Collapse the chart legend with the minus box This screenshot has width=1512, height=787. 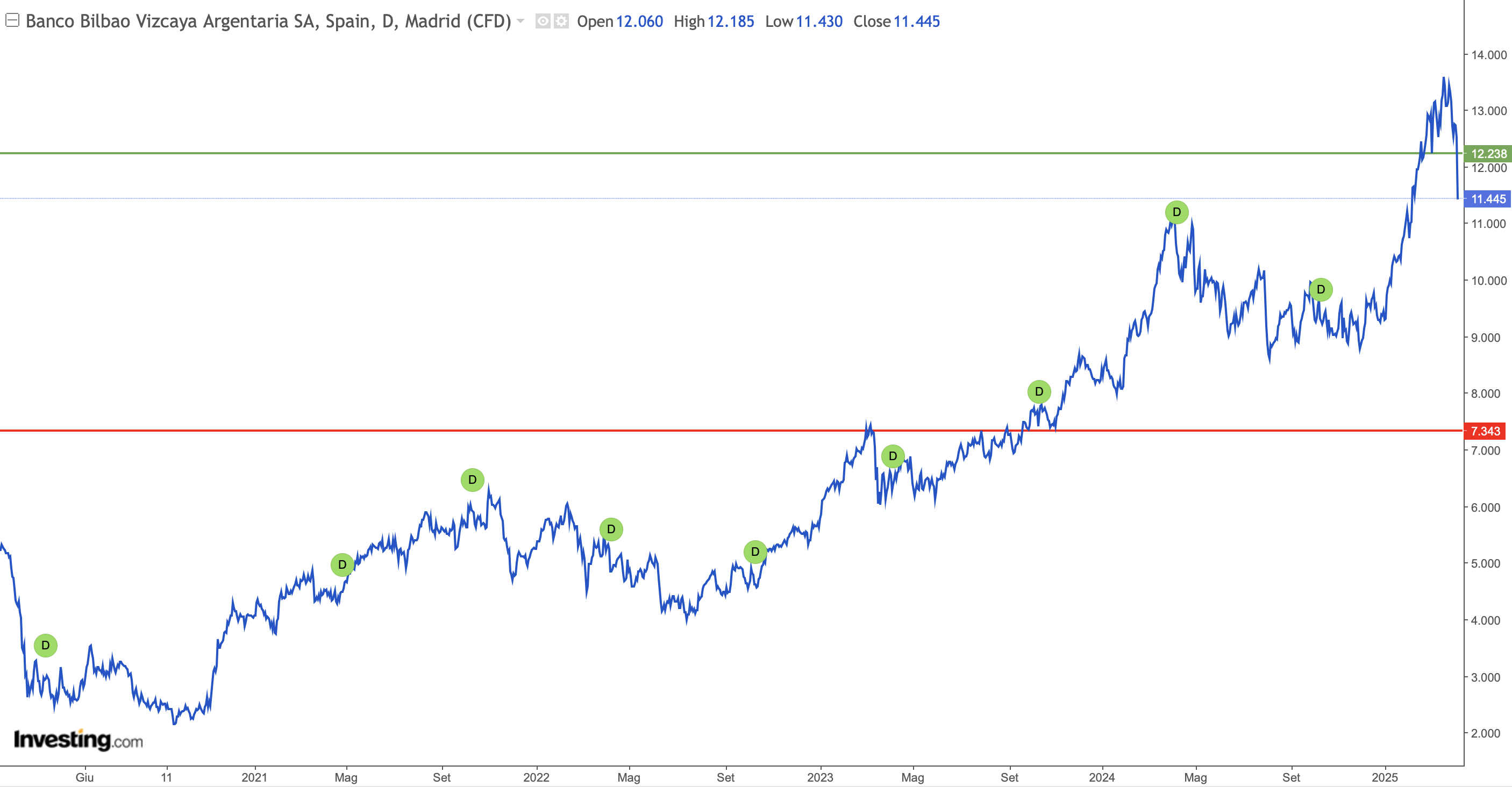[x=12, y=20]
